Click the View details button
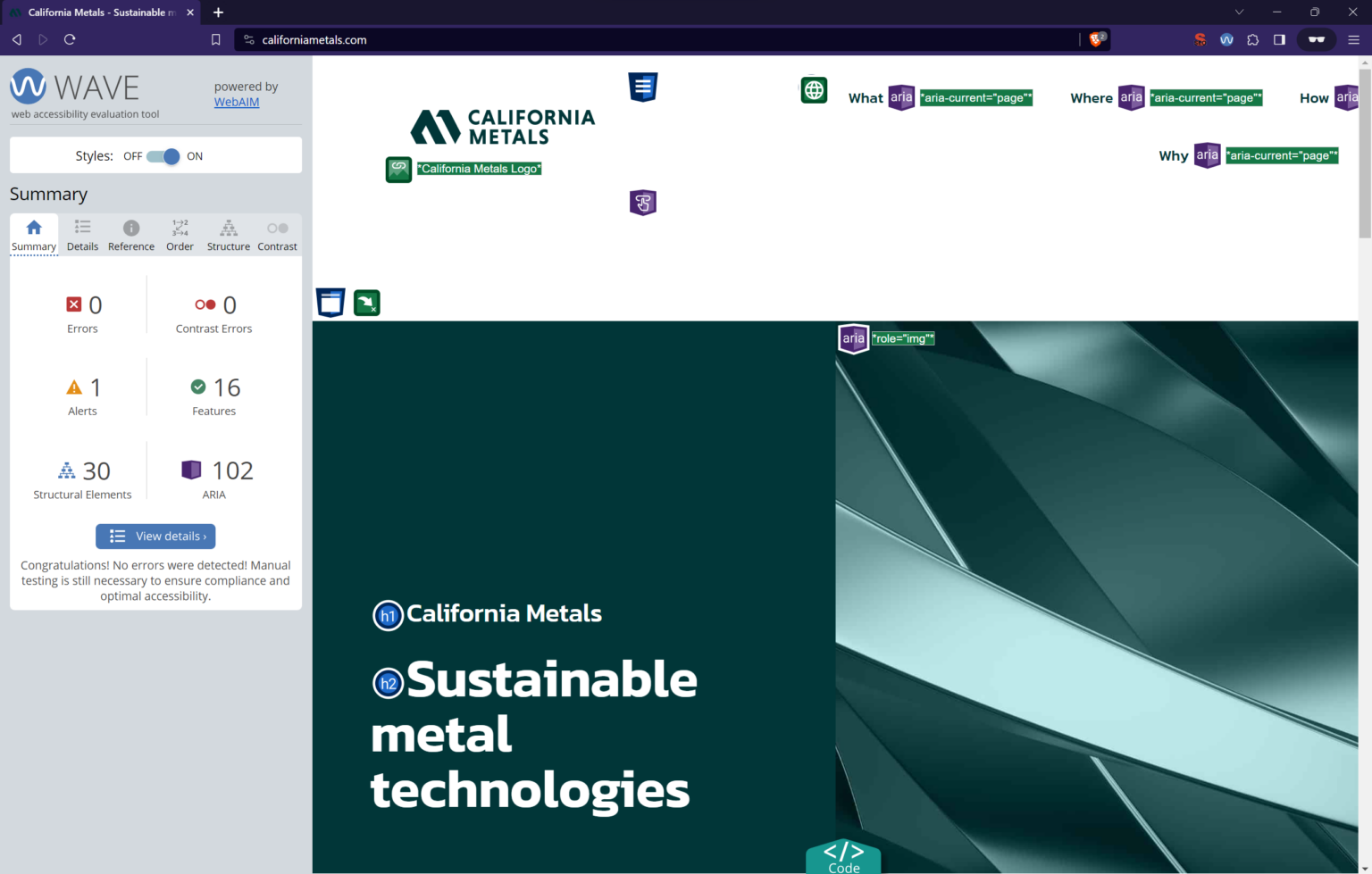 [155, 537]
